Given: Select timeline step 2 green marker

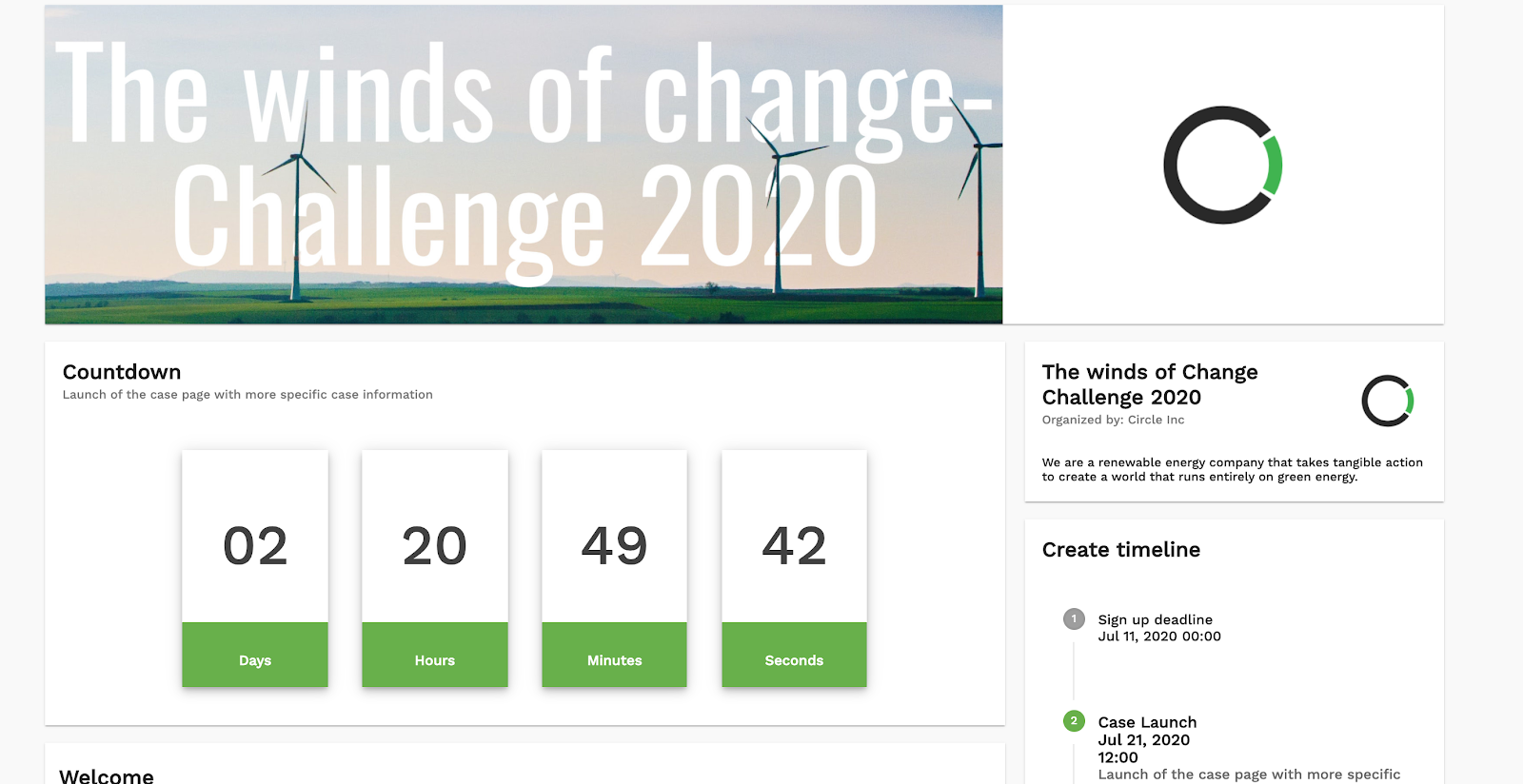Looking at the screenshot, I should (1074, 721).
